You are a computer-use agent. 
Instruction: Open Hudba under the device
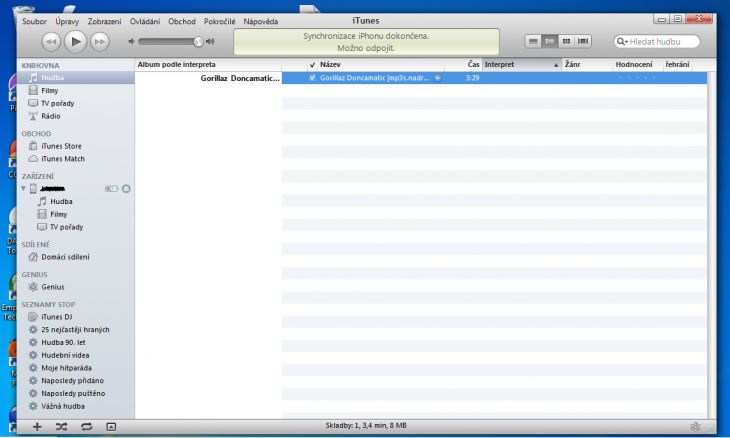coord(76,202)
